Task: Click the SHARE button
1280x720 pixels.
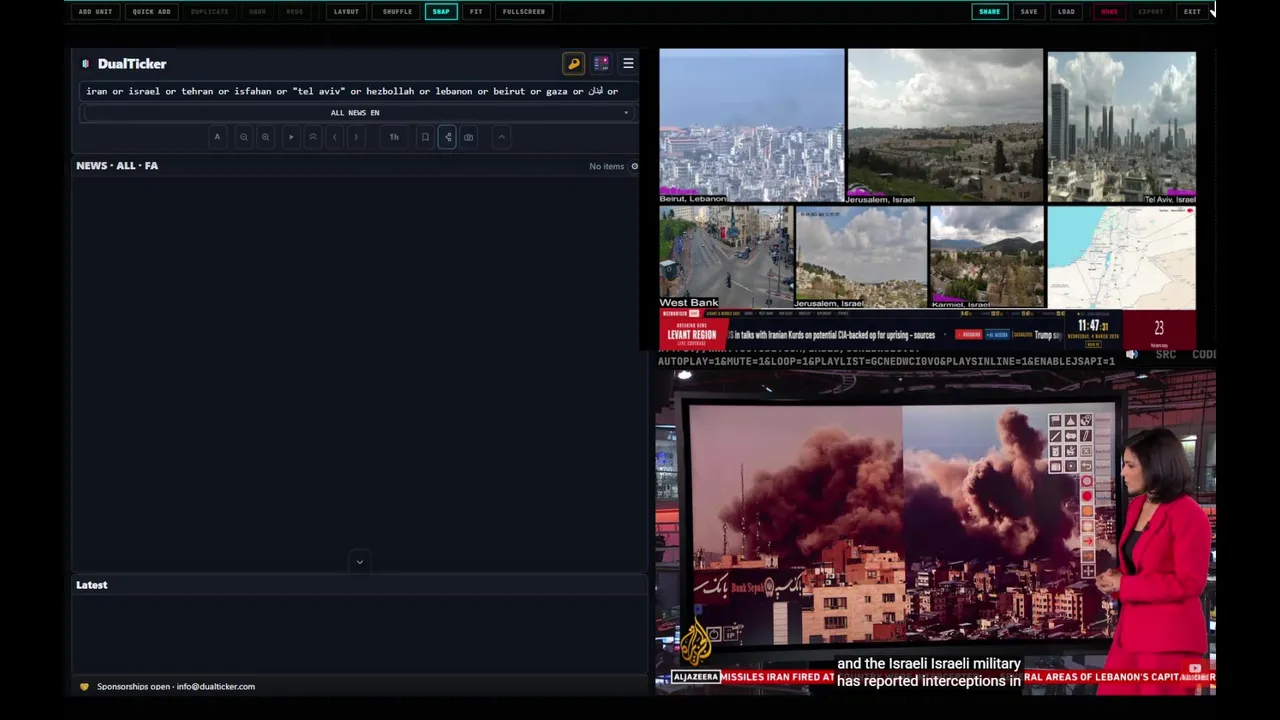Action: pyautogui.click(x=990, y=12)
